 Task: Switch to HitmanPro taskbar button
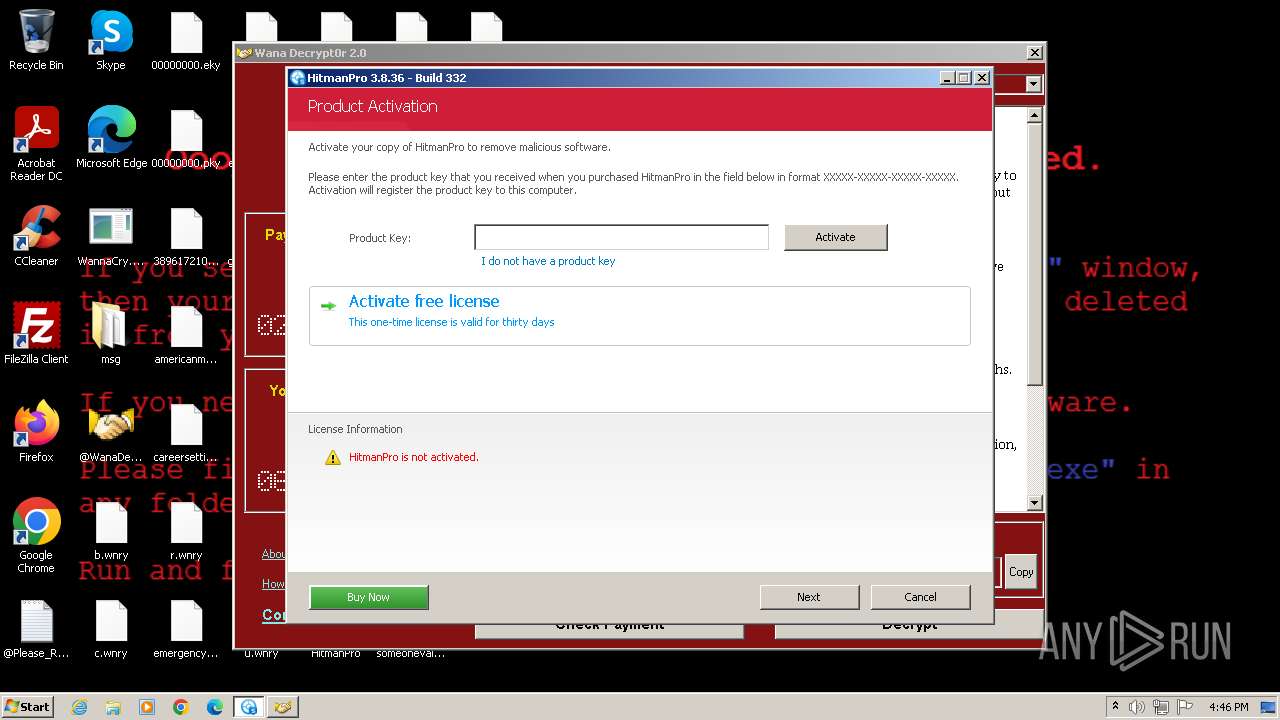click(249, 707)
